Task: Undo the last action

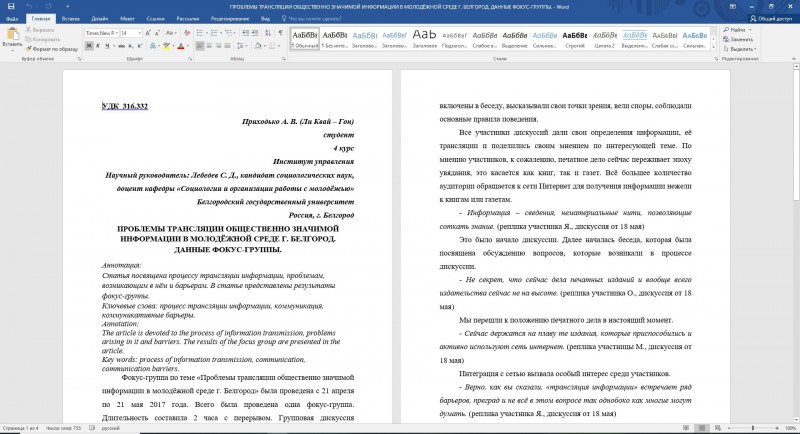Action: click(29, 6)
